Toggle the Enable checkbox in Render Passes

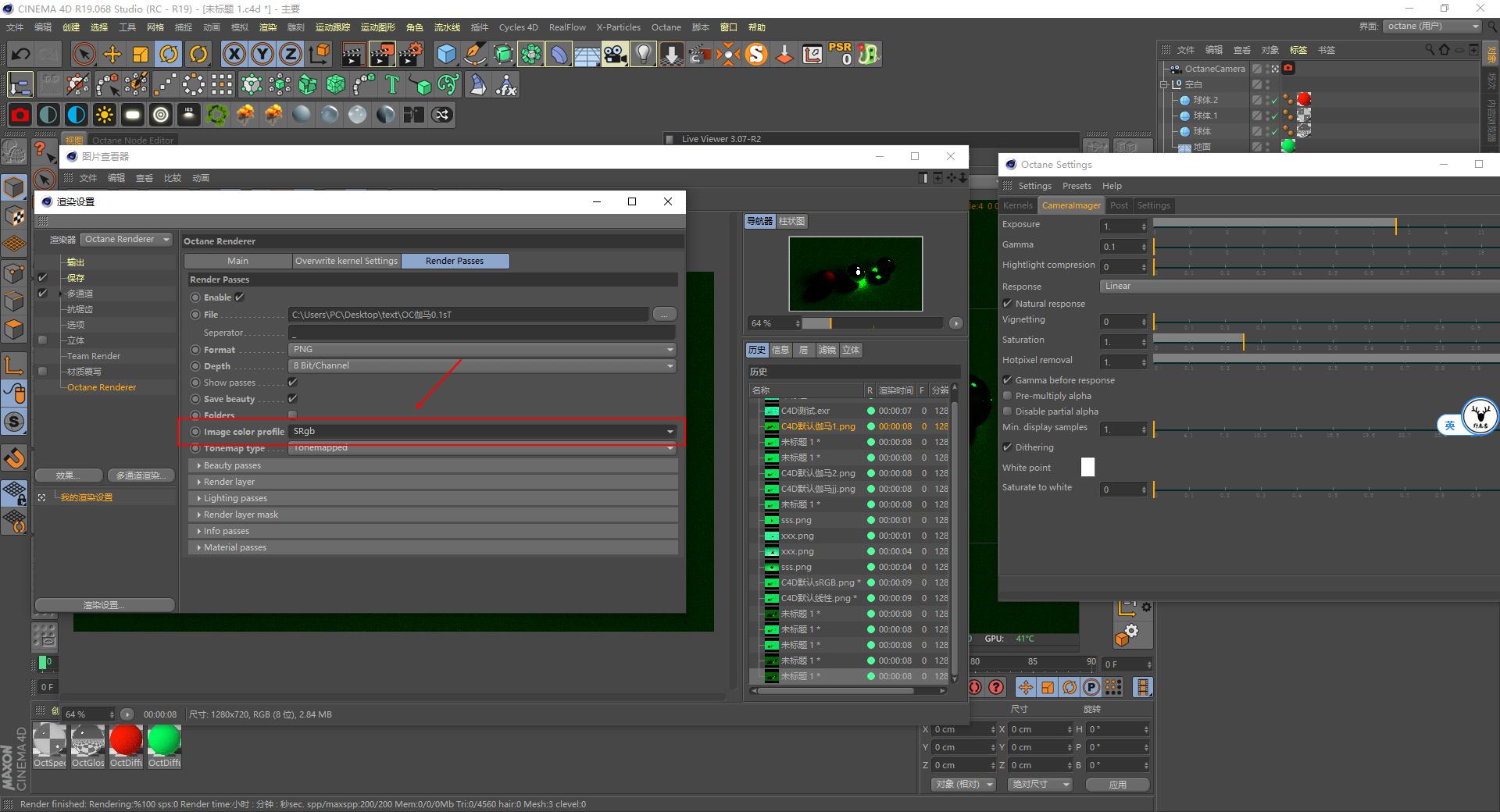tap(240, 297)
